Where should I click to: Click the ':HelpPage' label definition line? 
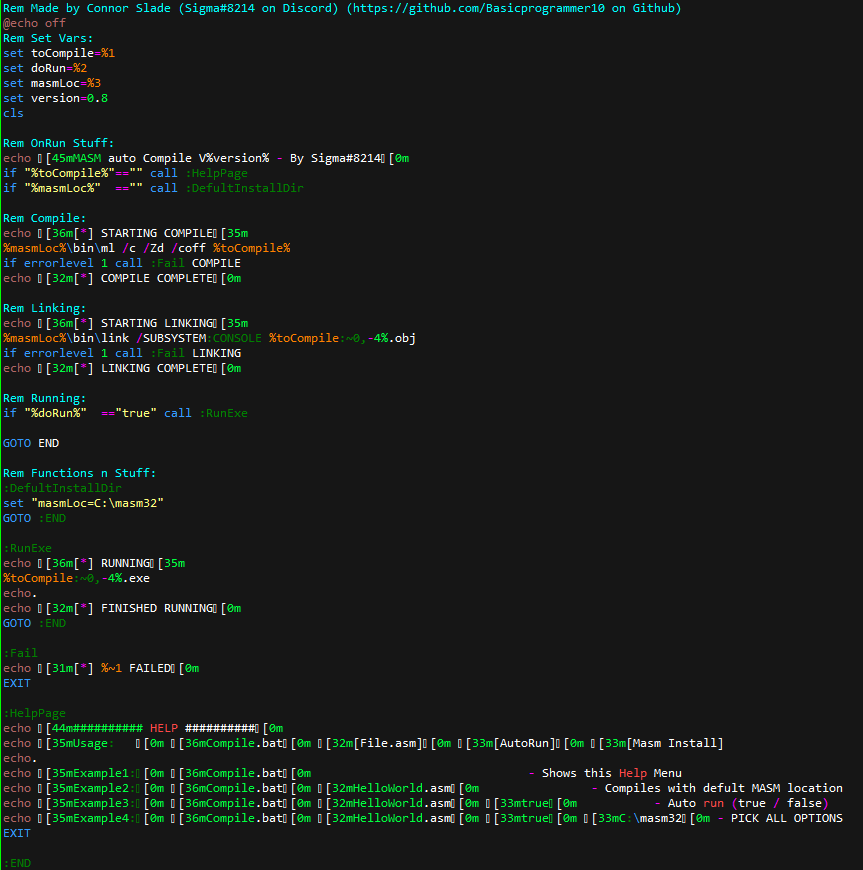[34, 712]
